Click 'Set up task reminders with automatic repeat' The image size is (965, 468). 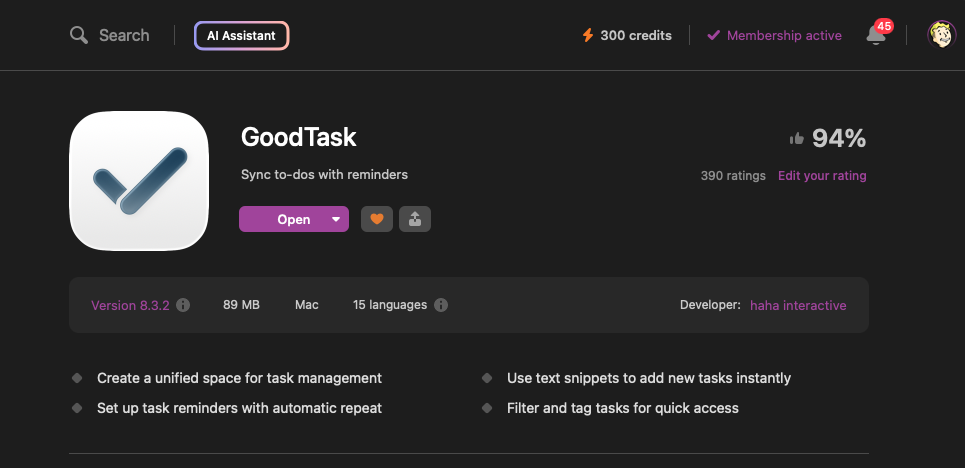click(239, 408)
